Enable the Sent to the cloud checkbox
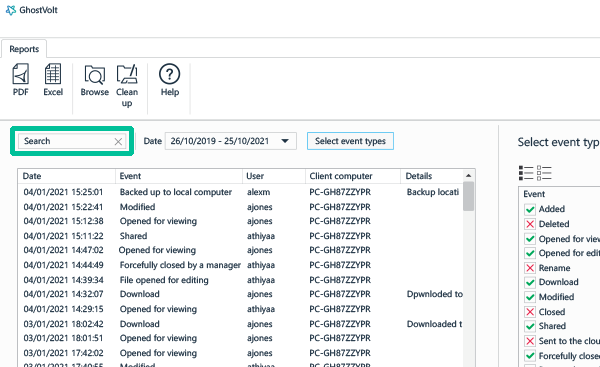The width and height of the screenshot is (600, 367). point(530,341)
